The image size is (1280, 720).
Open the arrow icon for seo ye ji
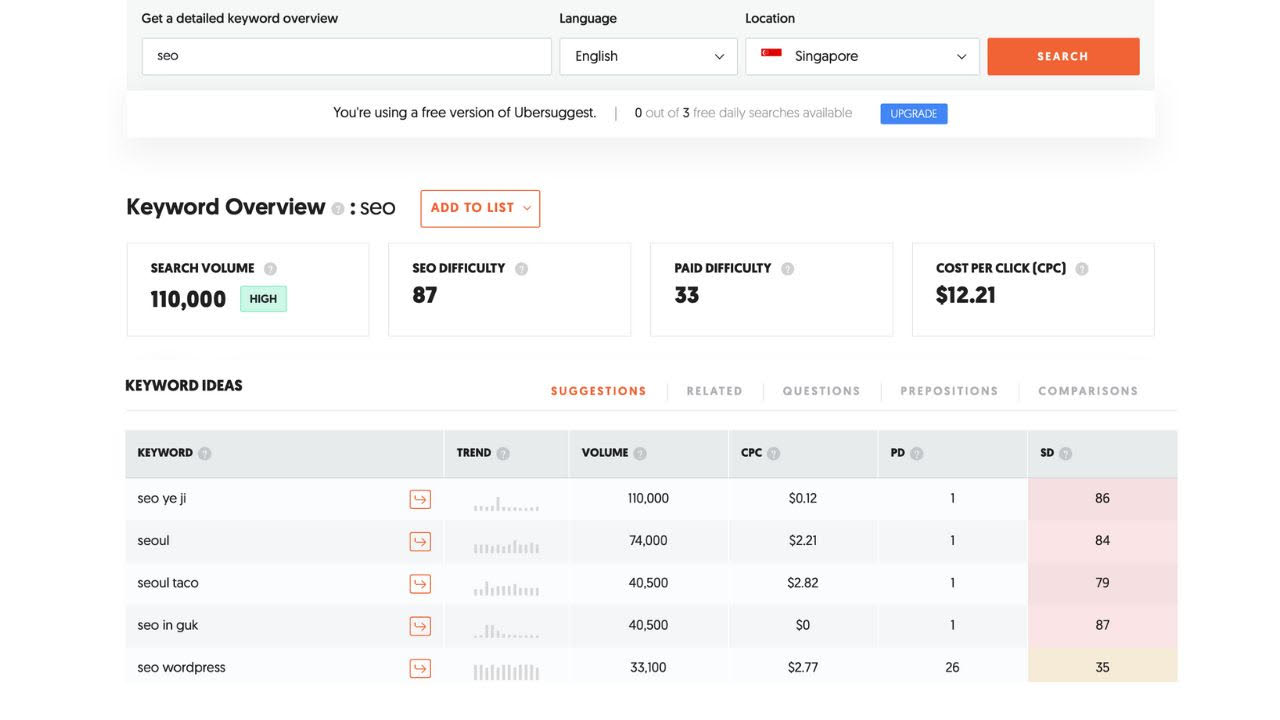click(x=420, y=499)
